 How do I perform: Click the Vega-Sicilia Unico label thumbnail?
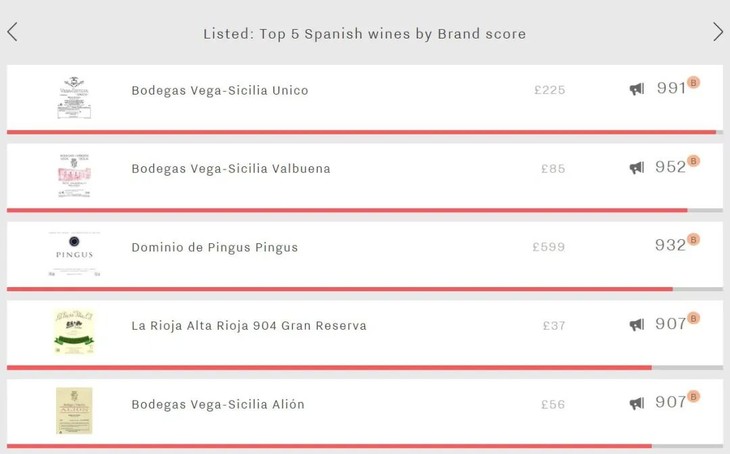74,97
